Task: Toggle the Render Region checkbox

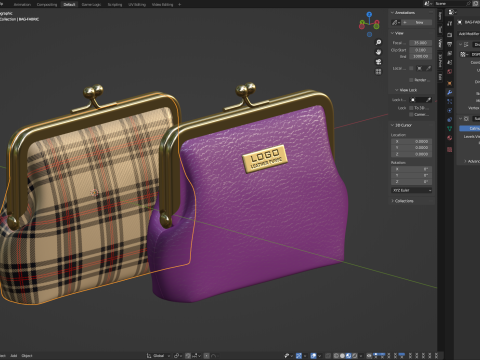Action: (x=411, y=80)
